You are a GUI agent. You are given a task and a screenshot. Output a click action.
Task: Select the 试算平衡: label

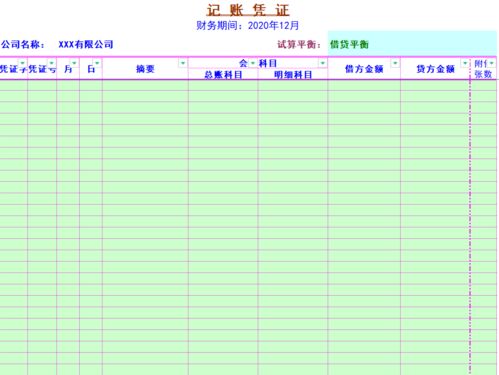(x=299, y=44)
